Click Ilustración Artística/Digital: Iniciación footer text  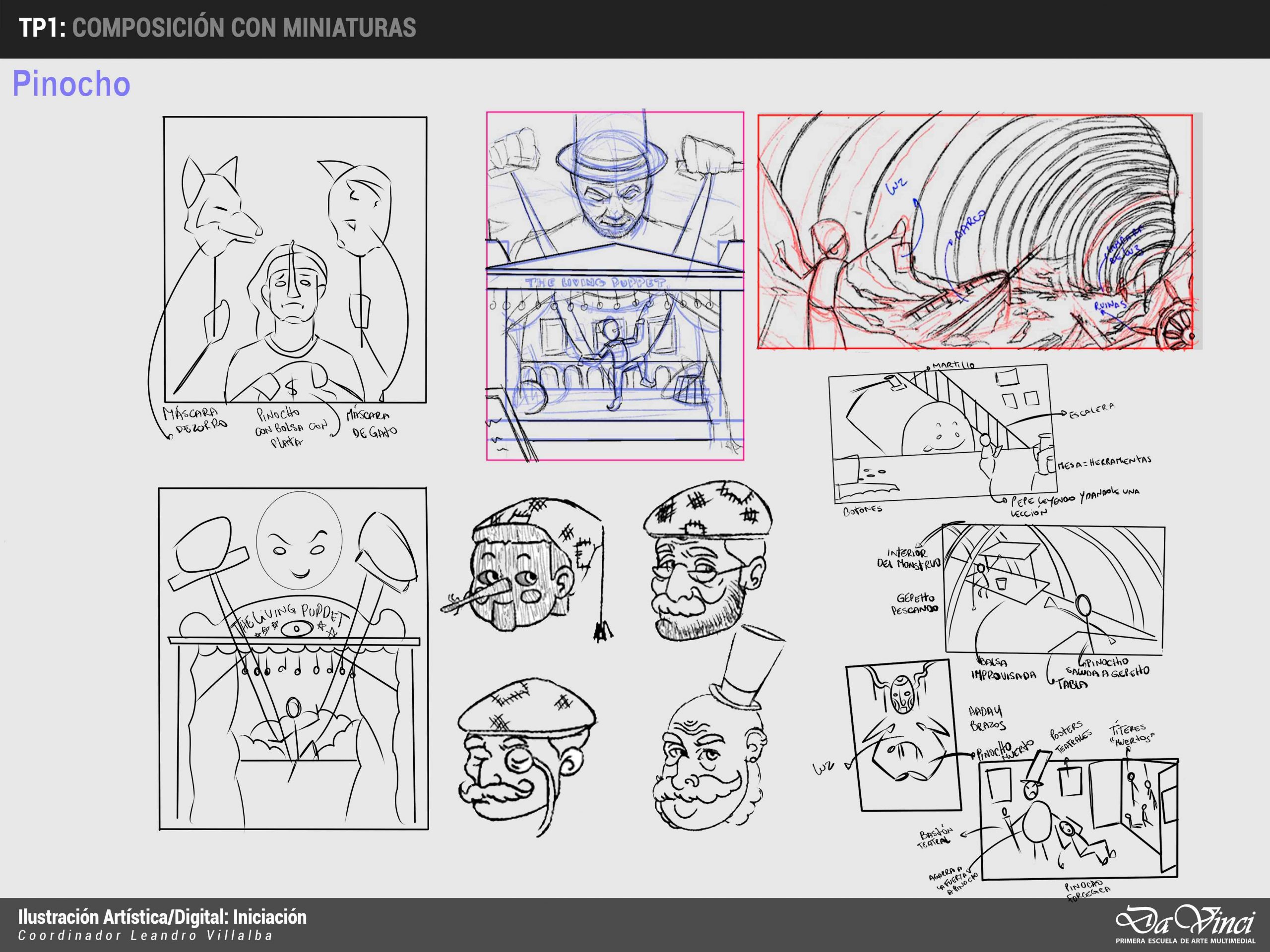click(x=163, y=917)
